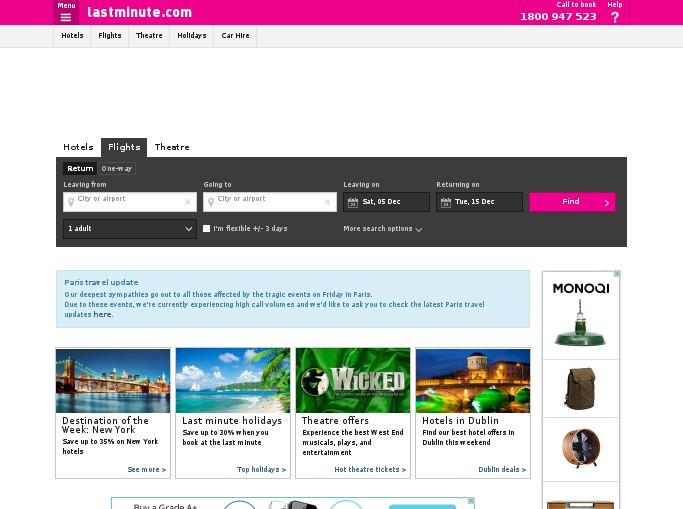Open the Wicked theatre thumbnail
This screenshot has width=683, height=509.
pos(353,381)
